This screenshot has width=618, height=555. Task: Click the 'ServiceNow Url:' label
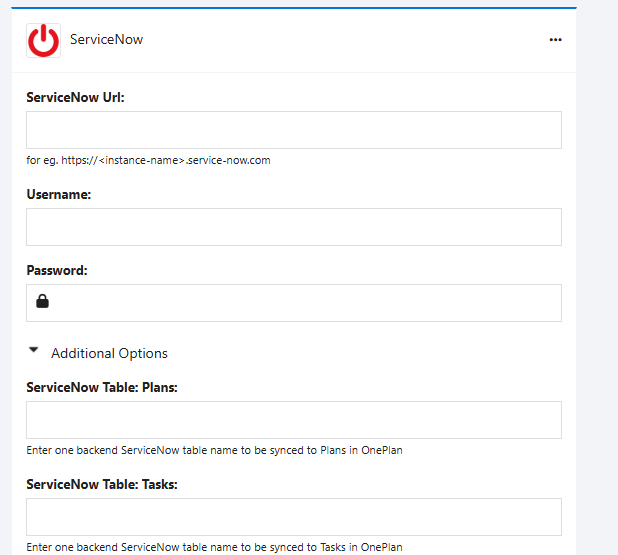pos(75,97)
